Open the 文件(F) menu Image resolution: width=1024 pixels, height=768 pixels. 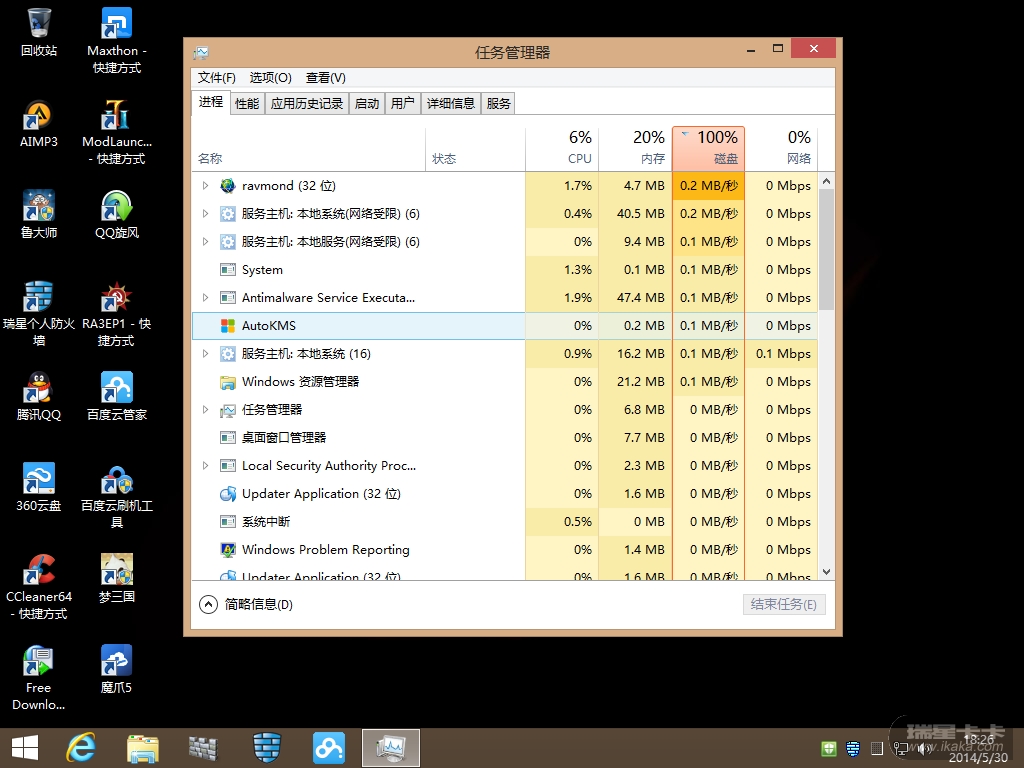click(x=216, y=78)
